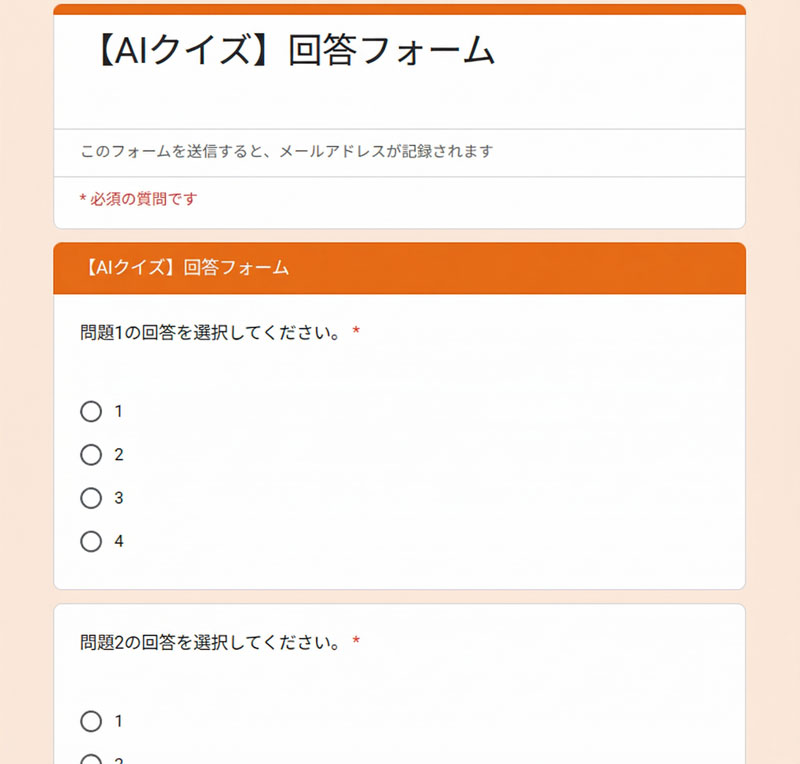Pick radio option 4 for question 1

[91, 541]
